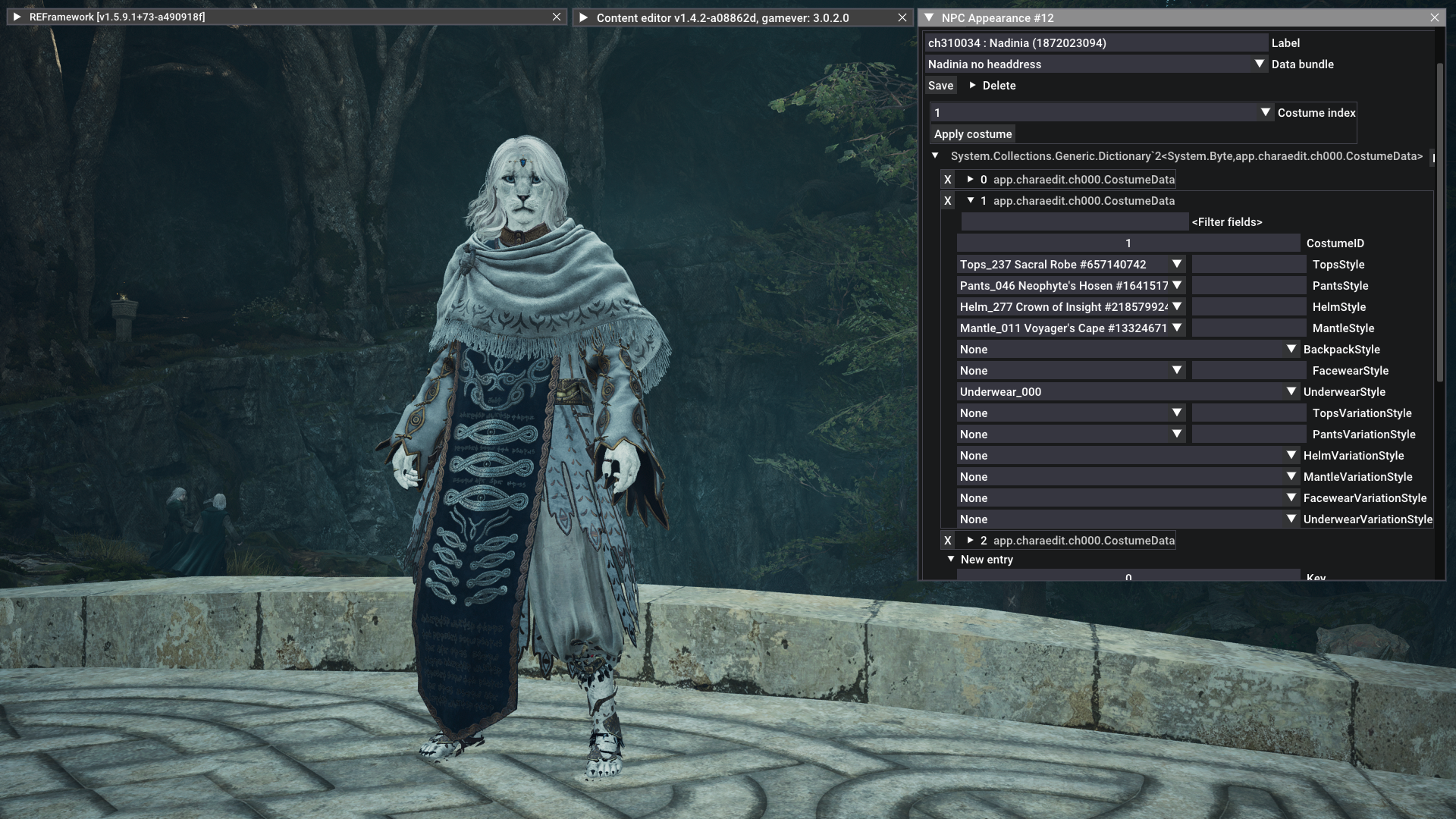The image size is (1456, 819).
Task: Open the TopsVariationStyle dropdown
Action: click(x=1072, y=413)
